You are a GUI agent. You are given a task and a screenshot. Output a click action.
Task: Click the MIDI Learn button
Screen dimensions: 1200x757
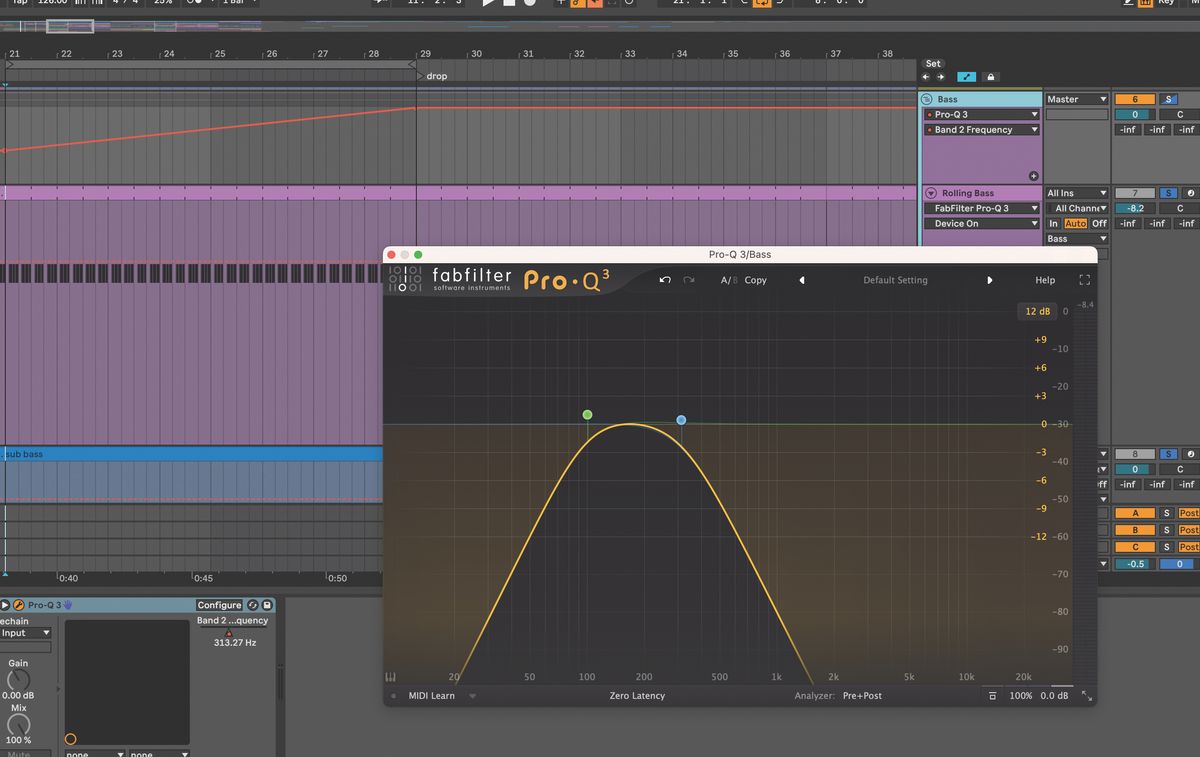coord(431,696)
